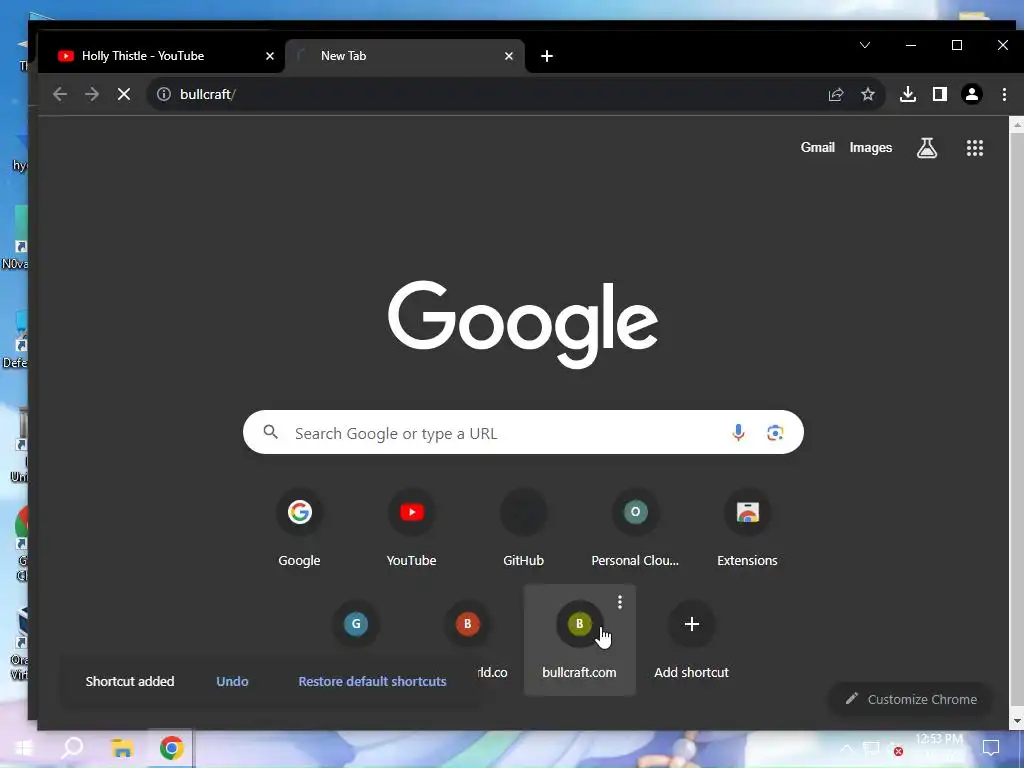Open the Chrome three-dot menu
Viewport: 1024px width, 768px height.
pyautogui.click(x=1004, y=94)
